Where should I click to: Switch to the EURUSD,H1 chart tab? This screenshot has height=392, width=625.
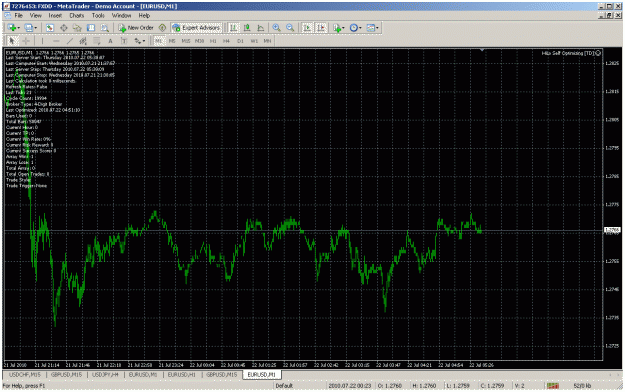pyautogui.click(x=181, y=375)
